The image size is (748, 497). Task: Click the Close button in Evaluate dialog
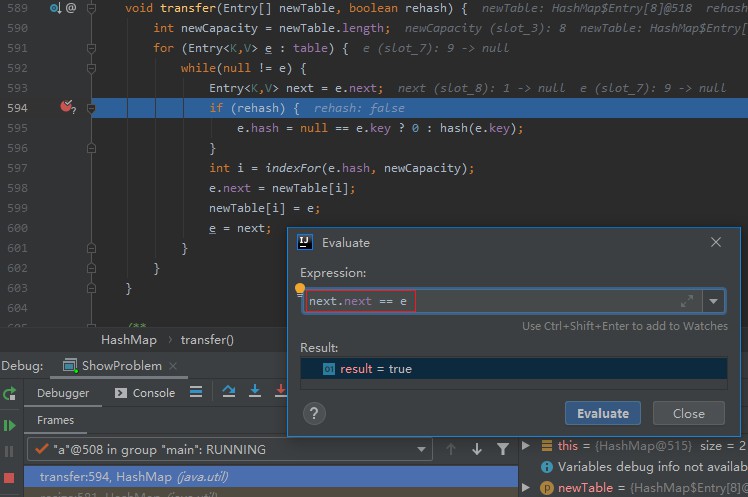[688, 413]
